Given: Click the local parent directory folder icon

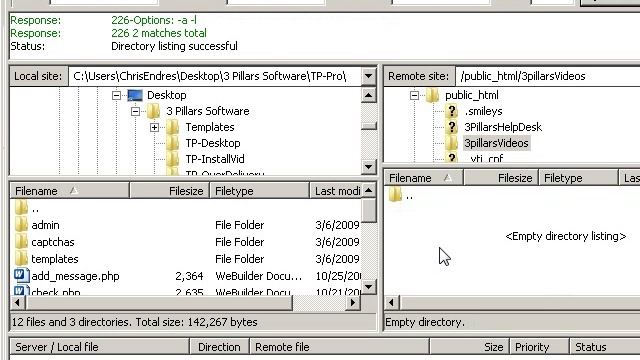Looking at the screenshot, I should click(x=21, y=208).
